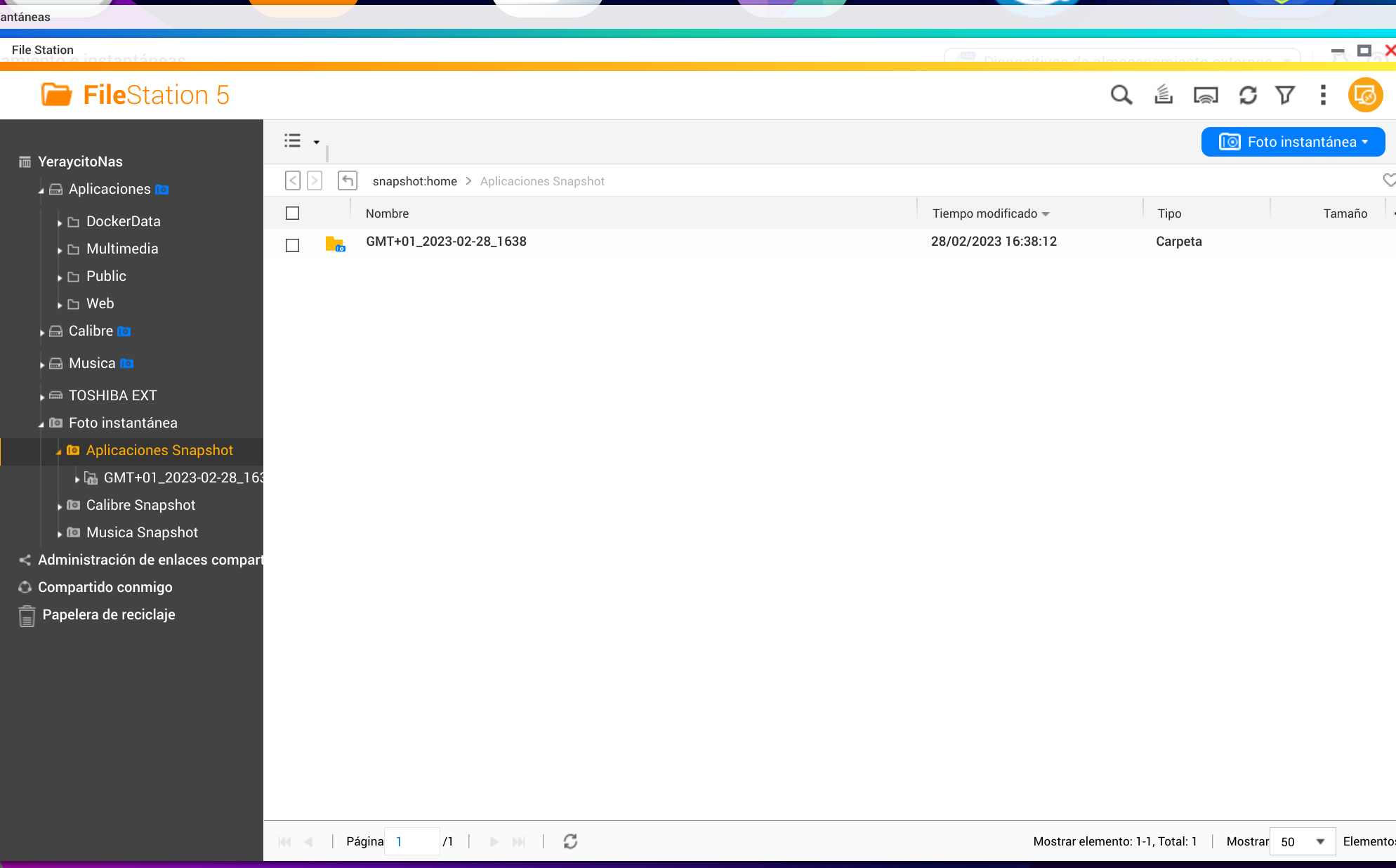Open the smart file filter funnel icon
Viewport: 1396px width, 868px height.
(x=1285, y=95)
